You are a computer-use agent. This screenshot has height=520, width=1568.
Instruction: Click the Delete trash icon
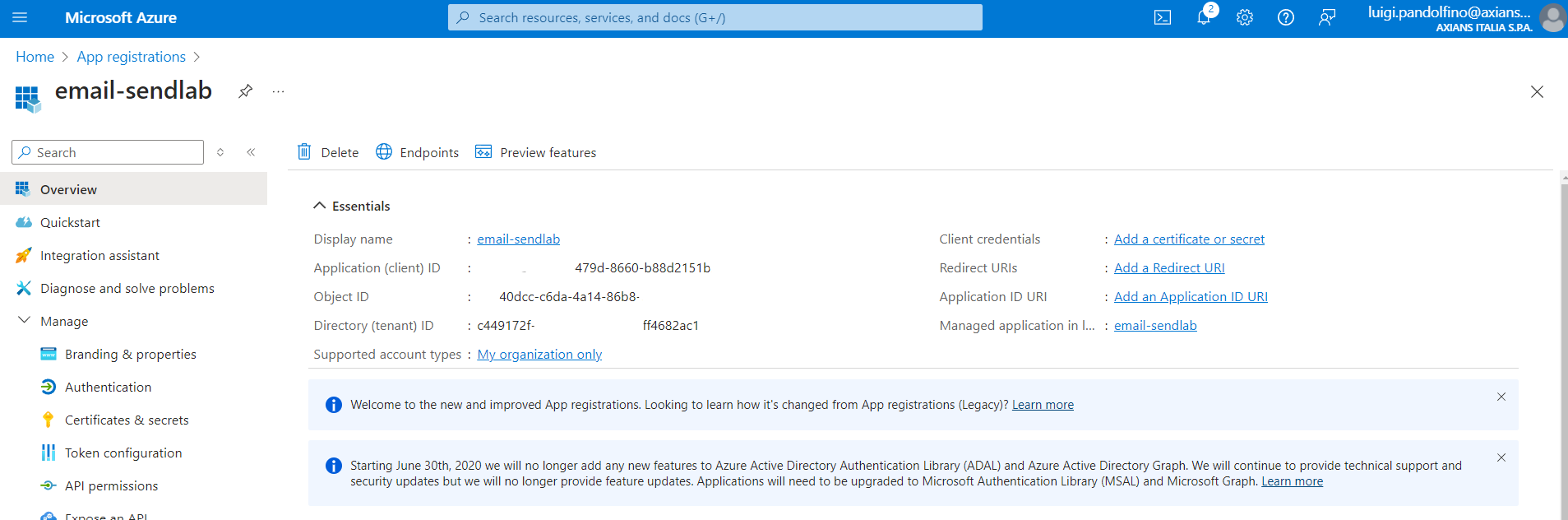pyautogui.click(x=304, y=152)
